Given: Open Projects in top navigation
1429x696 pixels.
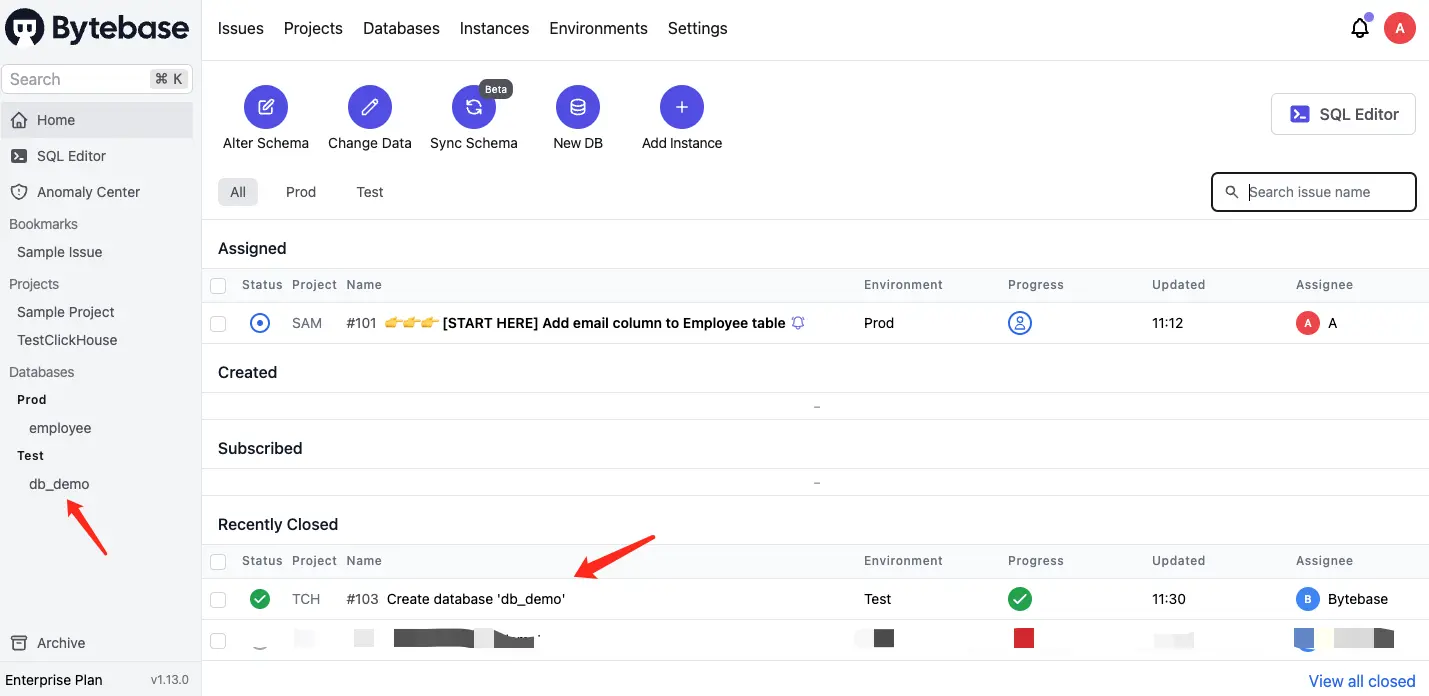Looking at the screenshot, I should tap(313, 28).
